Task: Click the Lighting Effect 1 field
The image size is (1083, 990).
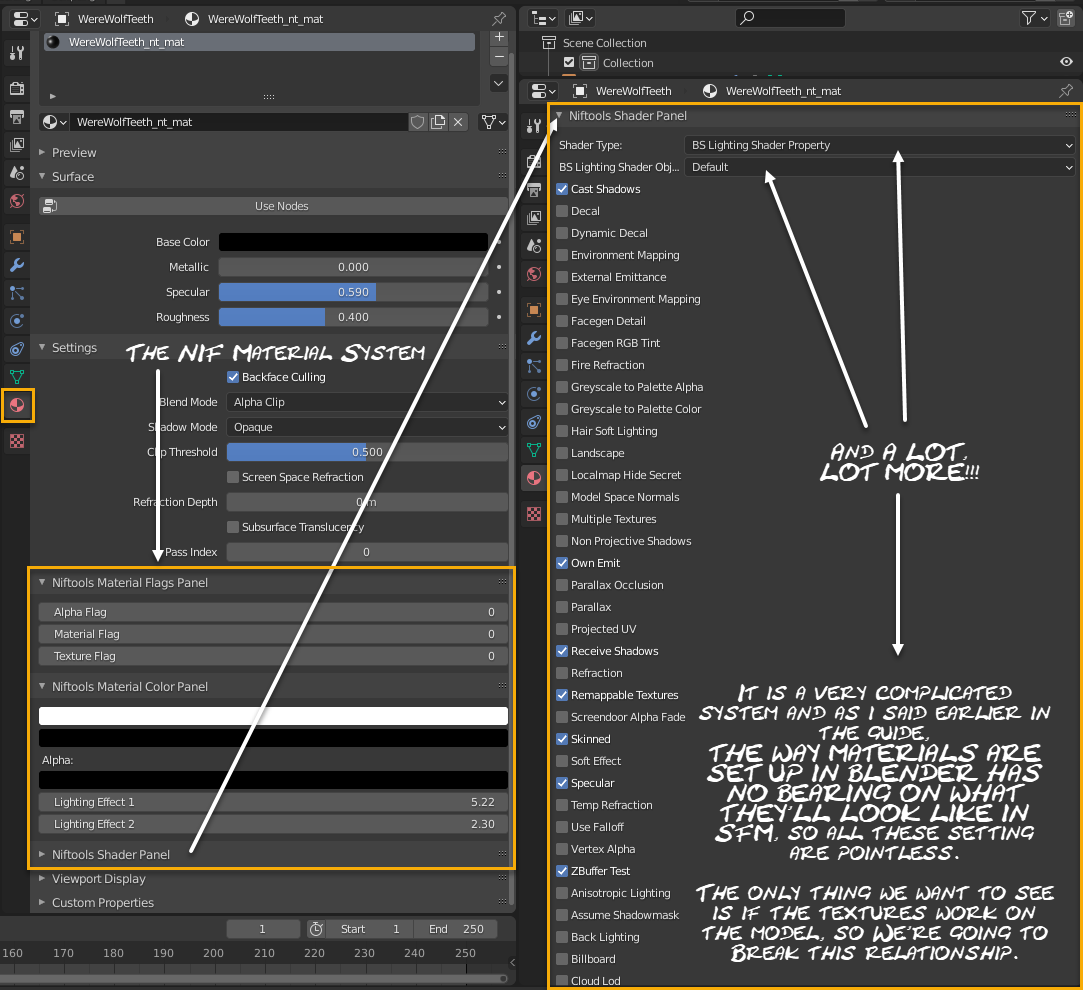Action: [x=274, y=802]
